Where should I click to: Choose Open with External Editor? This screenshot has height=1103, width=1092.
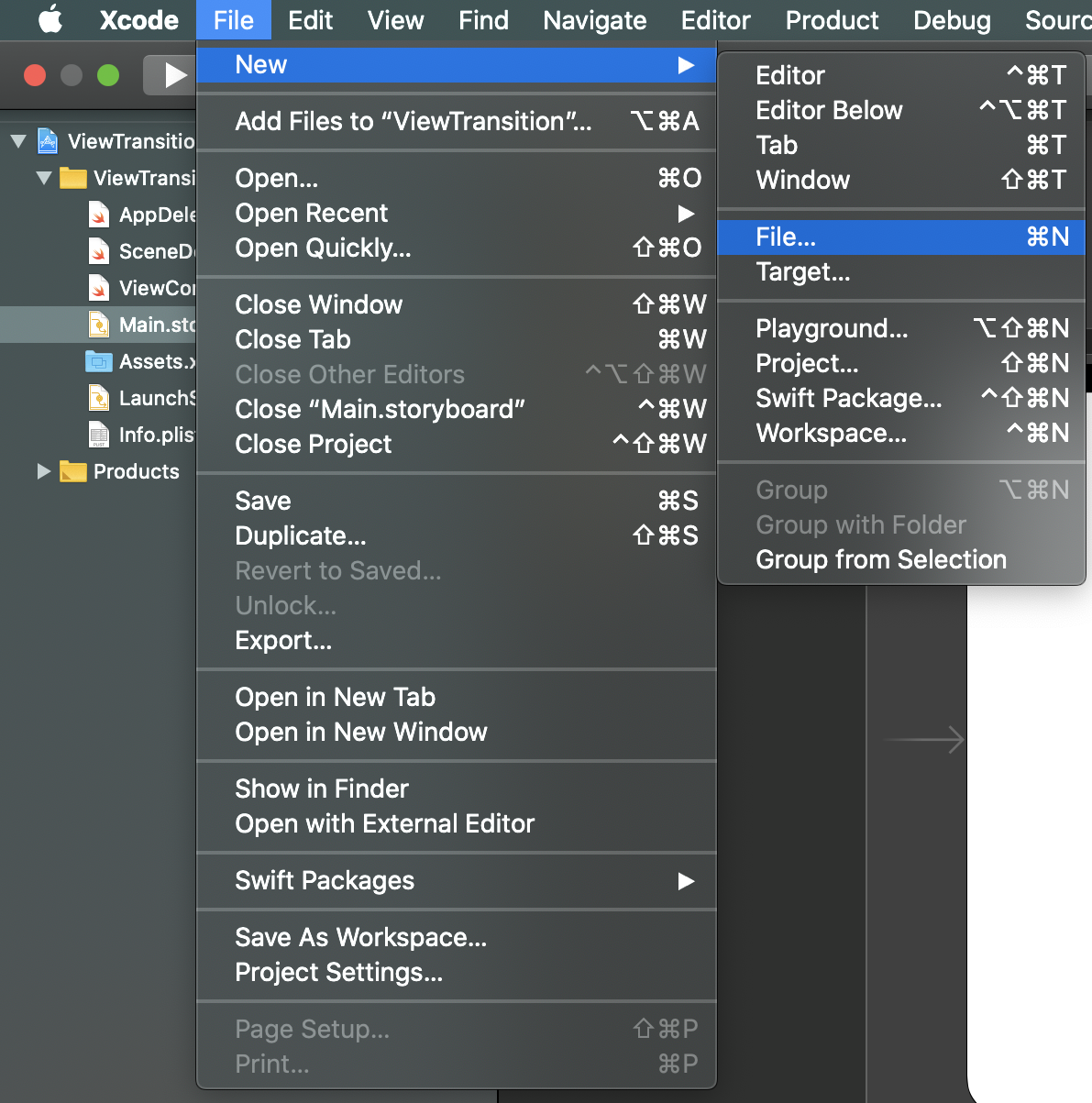[x=457, y=823]
